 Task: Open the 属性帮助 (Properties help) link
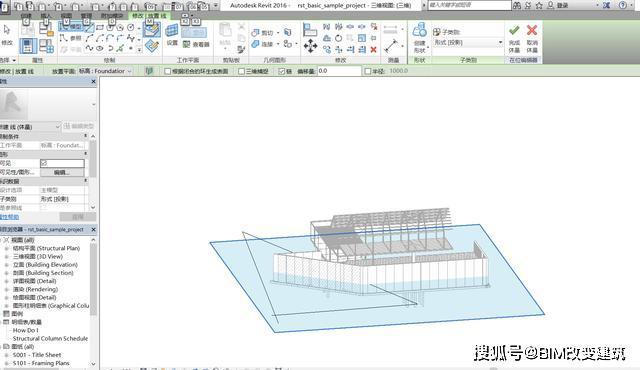[9, 217]
